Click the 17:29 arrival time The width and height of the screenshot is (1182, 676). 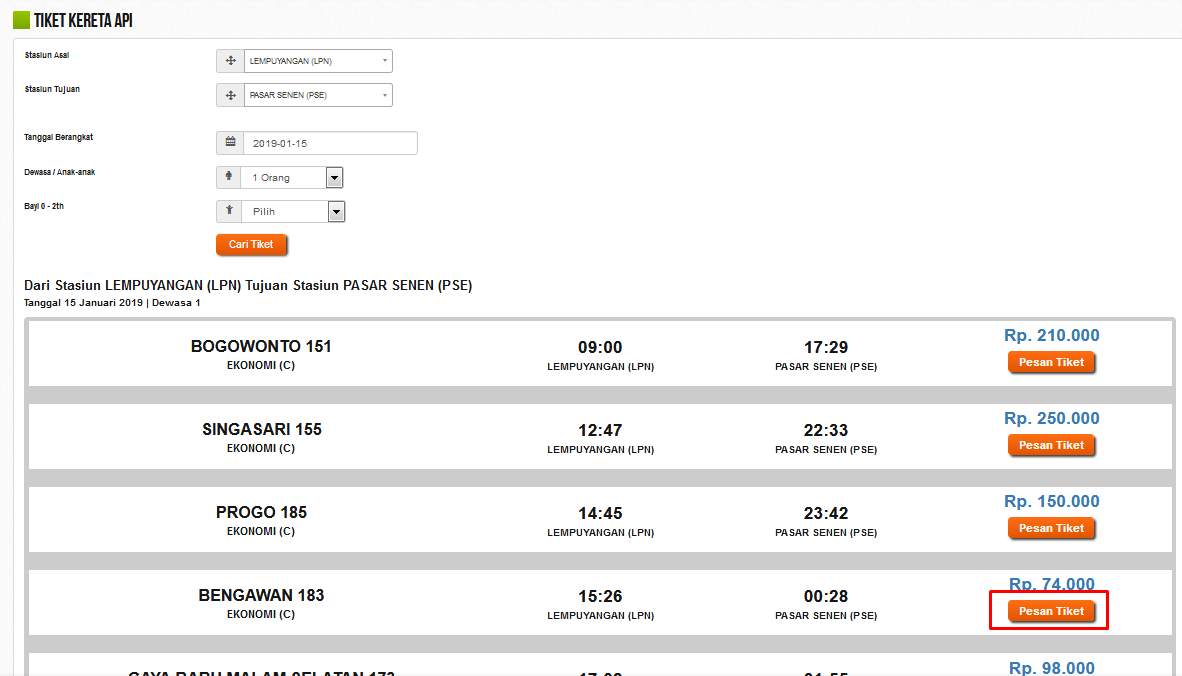click(825, 347)
